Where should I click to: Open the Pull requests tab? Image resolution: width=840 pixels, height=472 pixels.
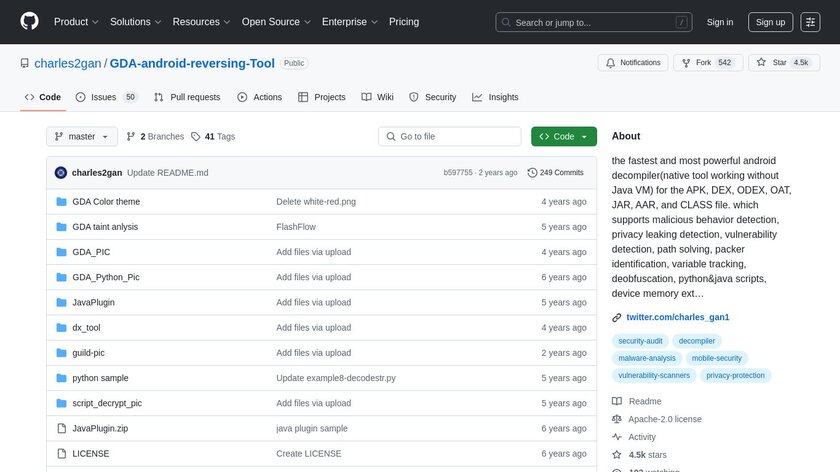[187, 97]
